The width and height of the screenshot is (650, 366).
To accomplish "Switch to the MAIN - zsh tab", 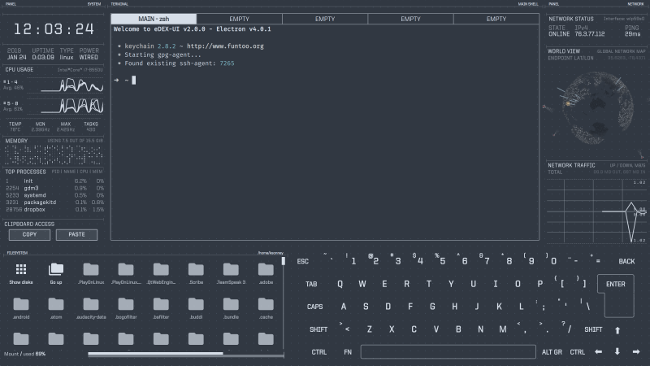I will pos(154,19).
